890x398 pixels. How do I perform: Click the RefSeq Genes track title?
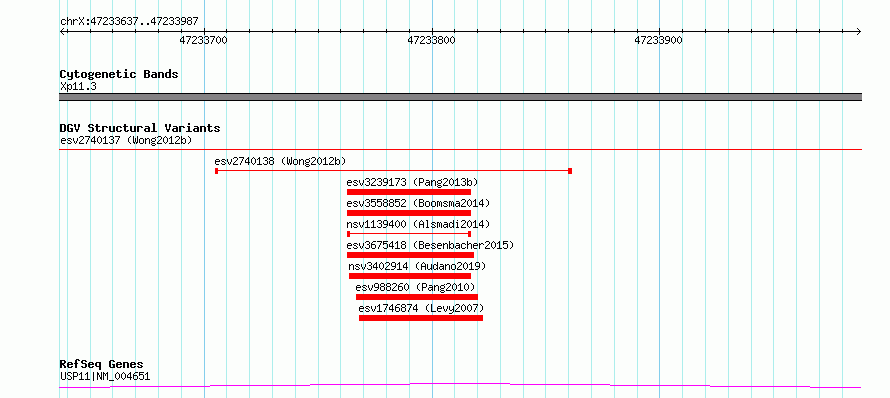pos(101,365)
